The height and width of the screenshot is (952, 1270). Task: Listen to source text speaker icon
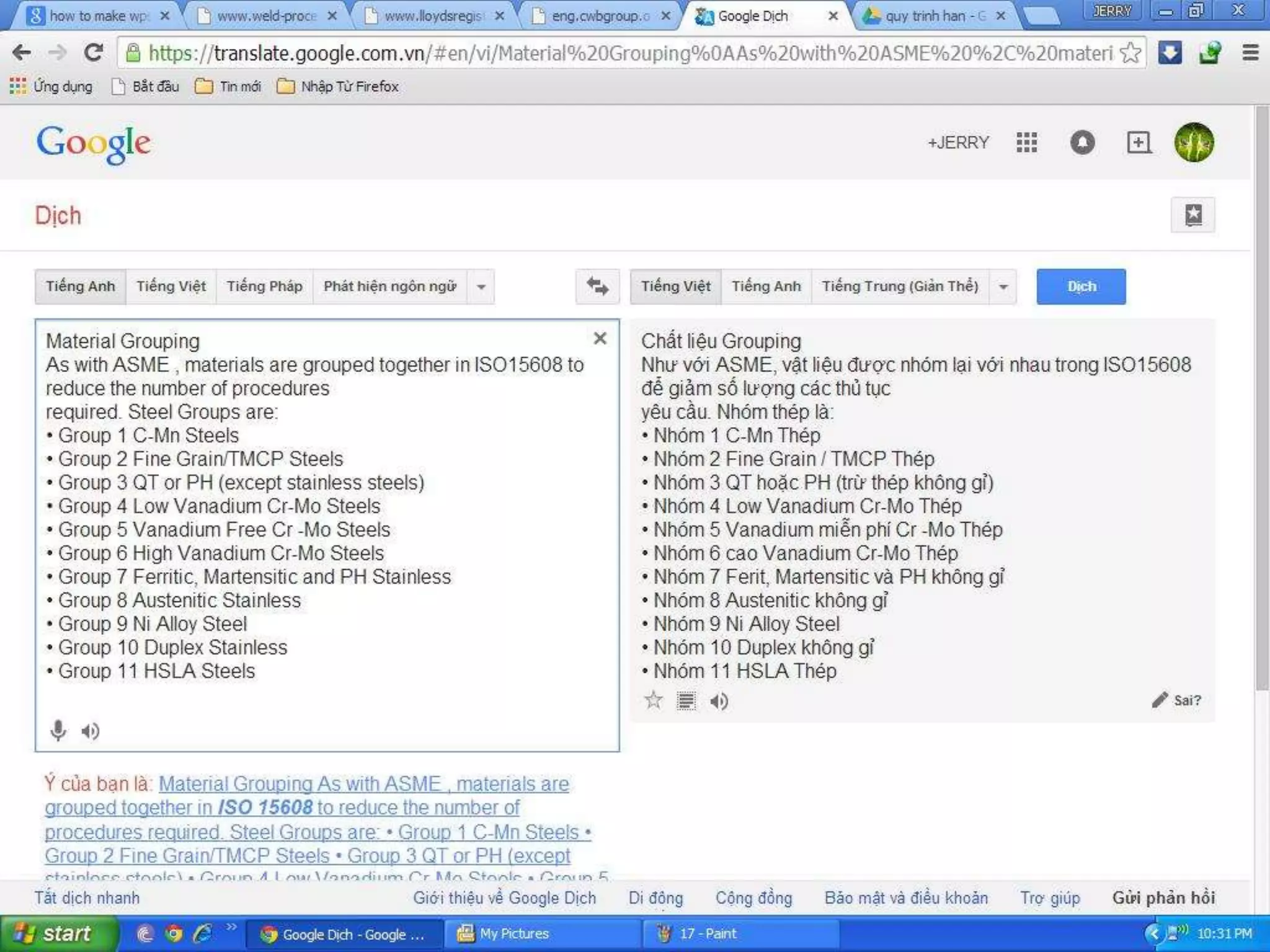click(x=91, y=731)
